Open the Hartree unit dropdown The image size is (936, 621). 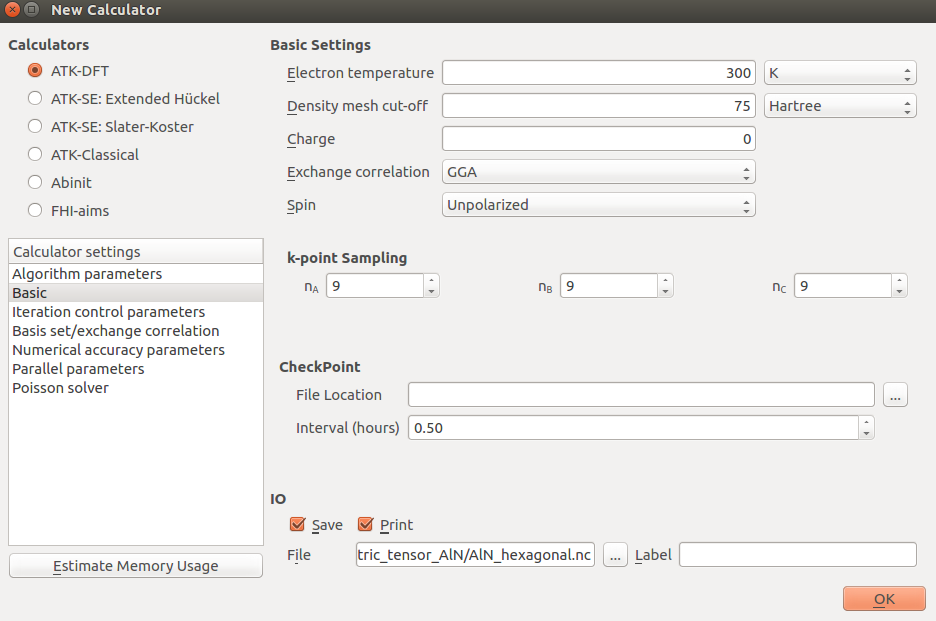point(840,106)
